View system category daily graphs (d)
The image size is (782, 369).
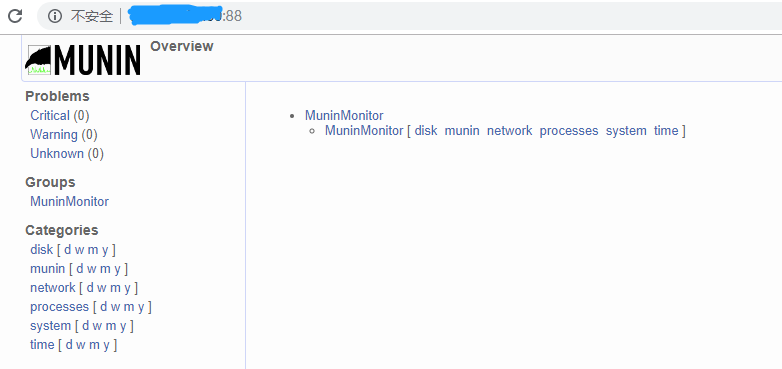click(x=85, y=326)
